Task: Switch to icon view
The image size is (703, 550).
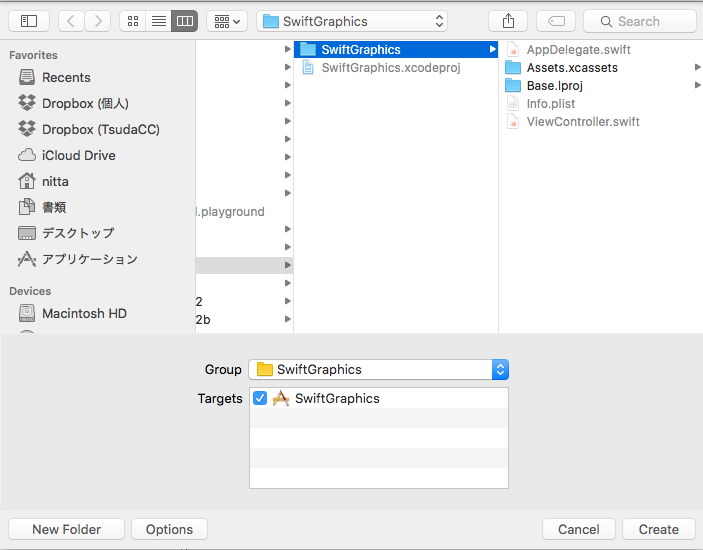Action: pyautogui.click(x=133, y=21)
